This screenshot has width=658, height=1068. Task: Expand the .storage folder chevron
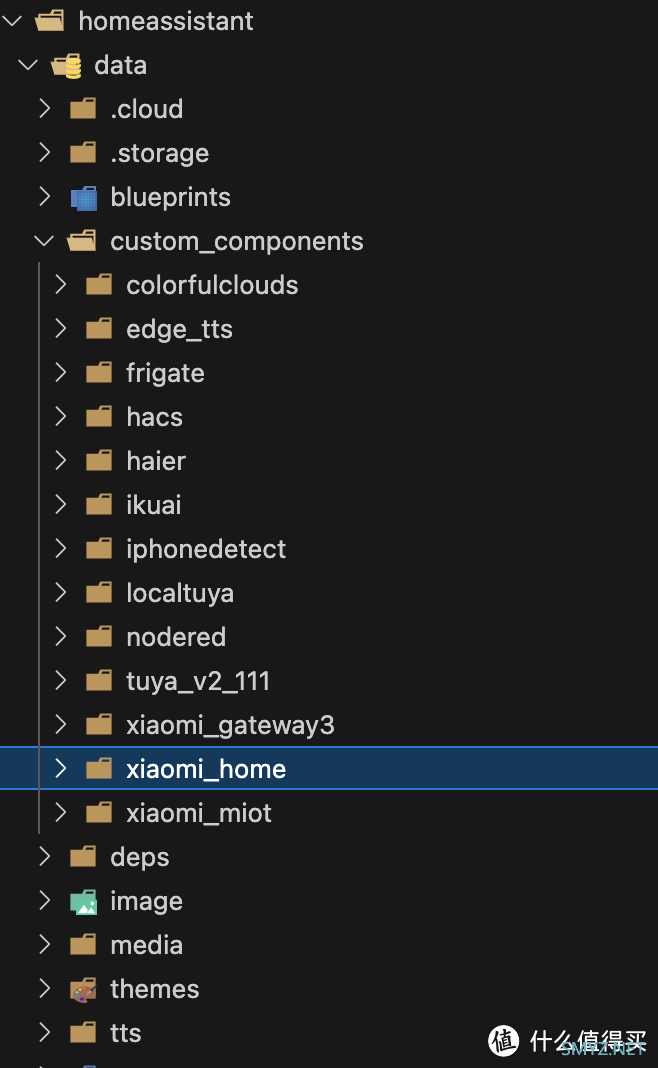pos(44,153)
